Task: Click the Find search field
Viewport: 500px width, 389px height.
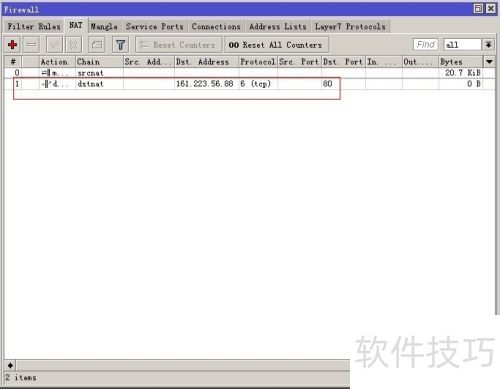Action: (x=426, y=45)
